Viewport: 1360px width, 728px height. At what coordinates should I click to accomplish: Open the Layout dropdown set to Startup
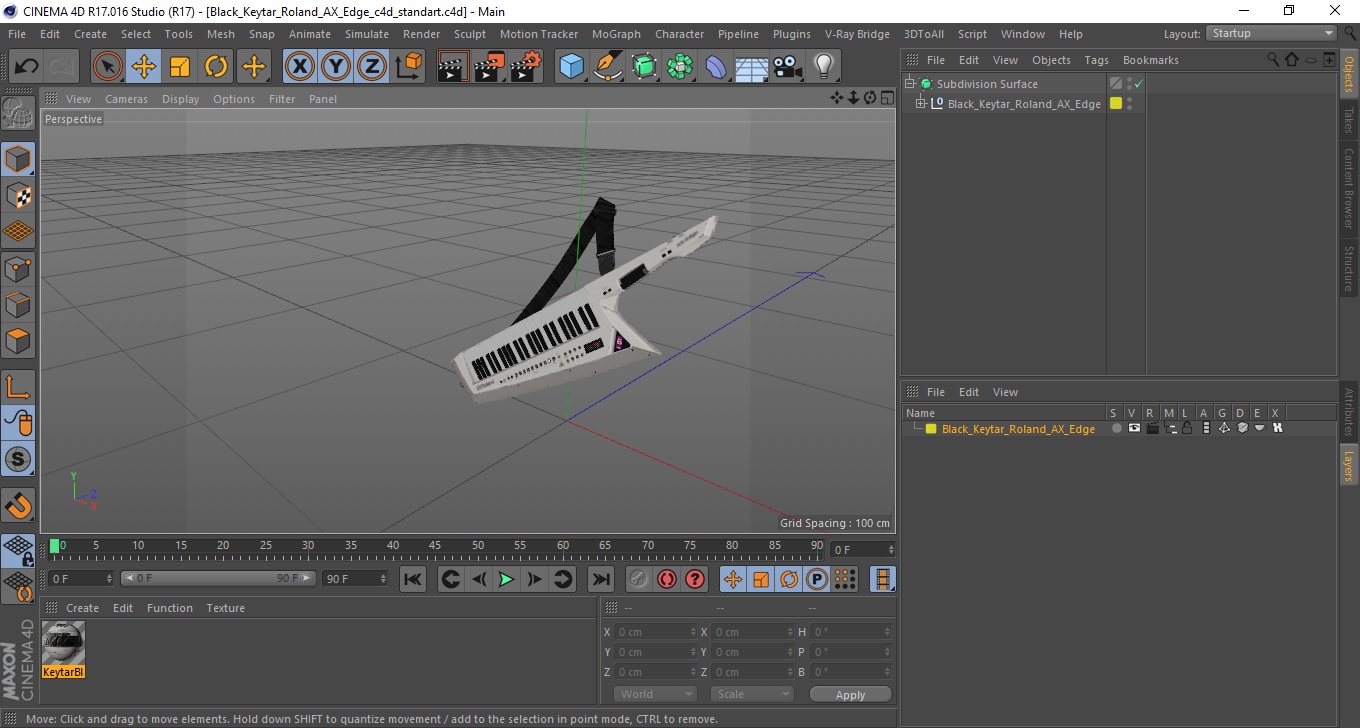tap(1272, 33)
